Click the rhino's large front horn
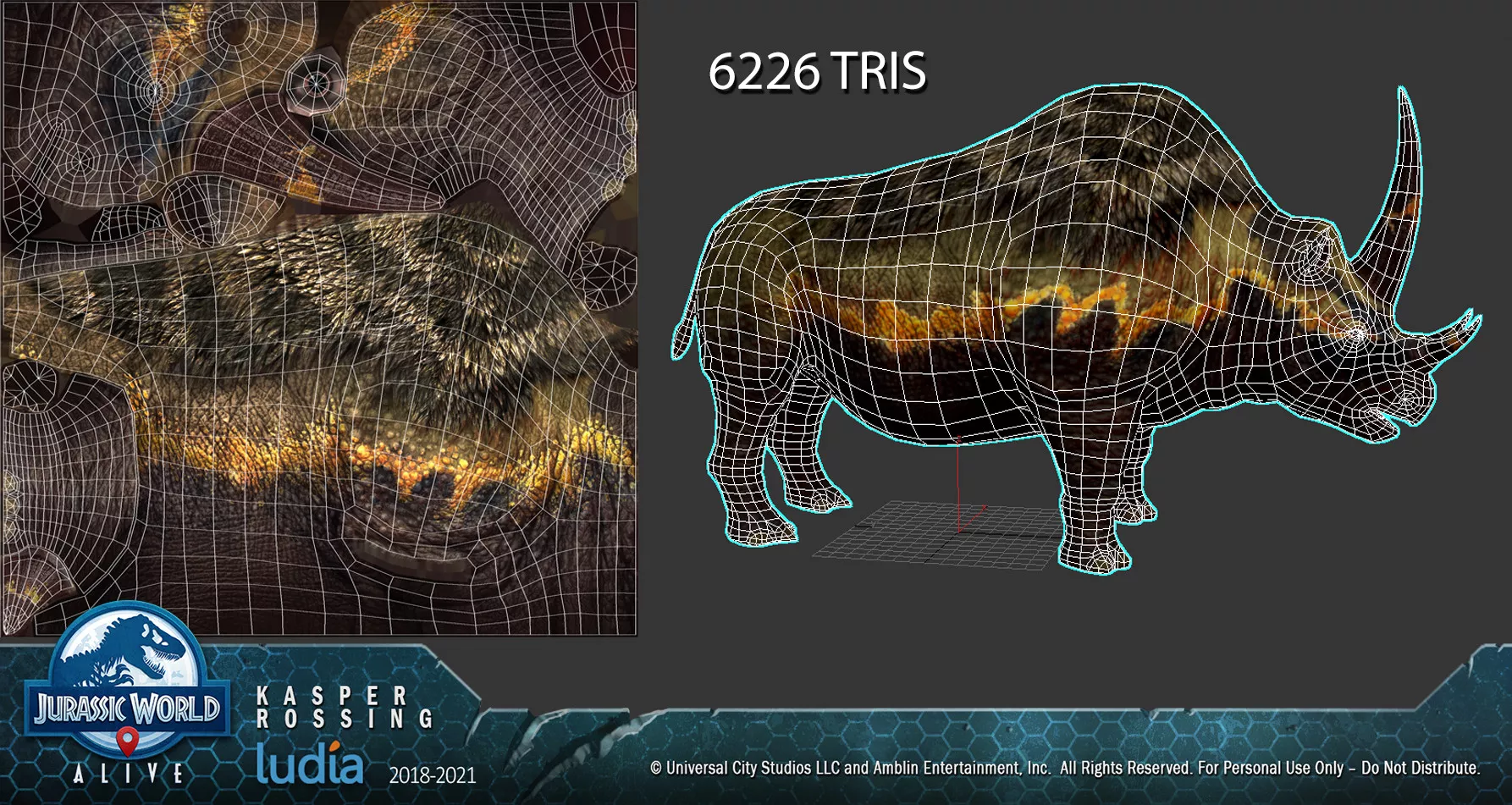This screenshot has width=1512, height=805. click(x=1397, y=186)
